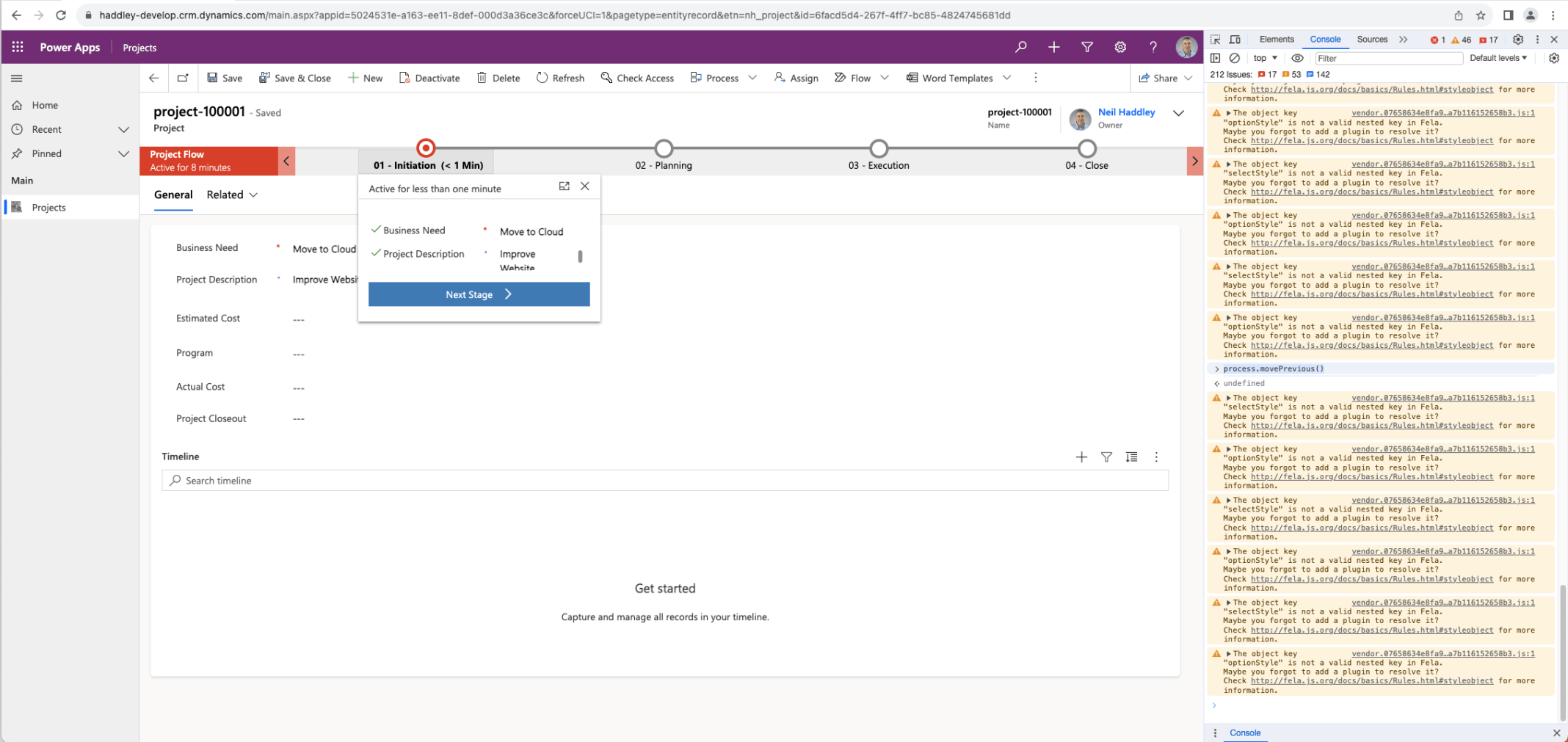The width and height of the screenshot is (1568, 742).
Task: Open the Power Apps app launcher waffle
Action: (18, 47)
